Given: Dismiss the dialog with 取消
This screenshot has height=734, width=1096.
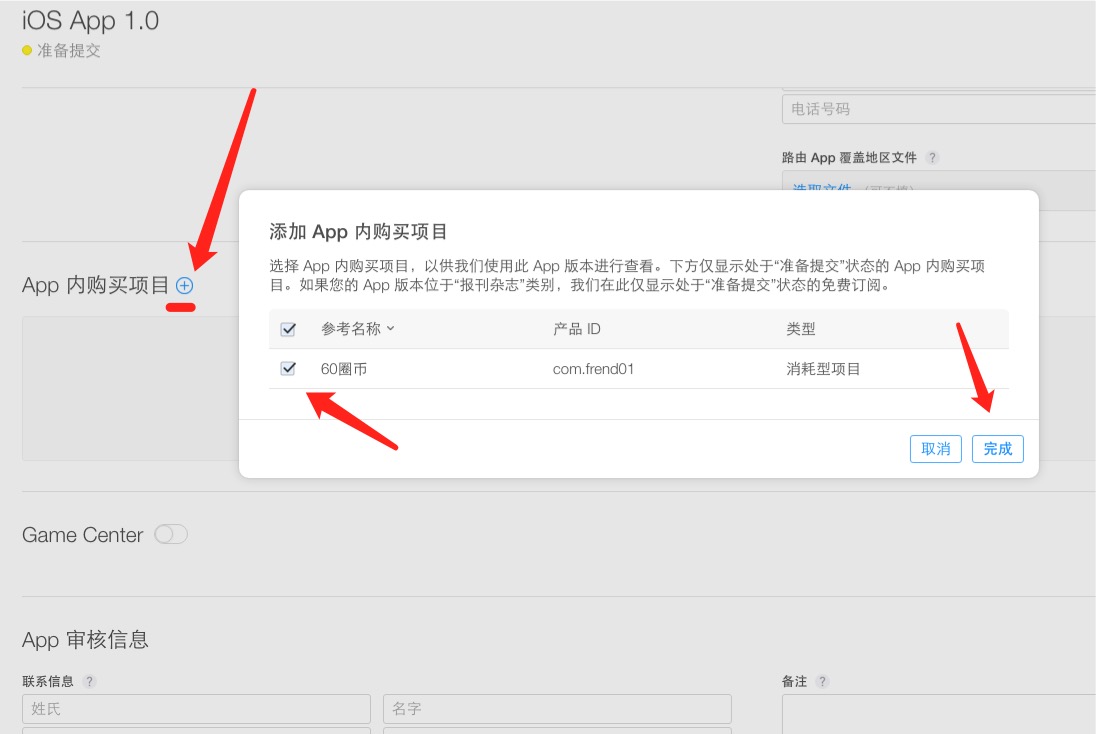Looking at the screenshot, I should (x=935, y=449).
